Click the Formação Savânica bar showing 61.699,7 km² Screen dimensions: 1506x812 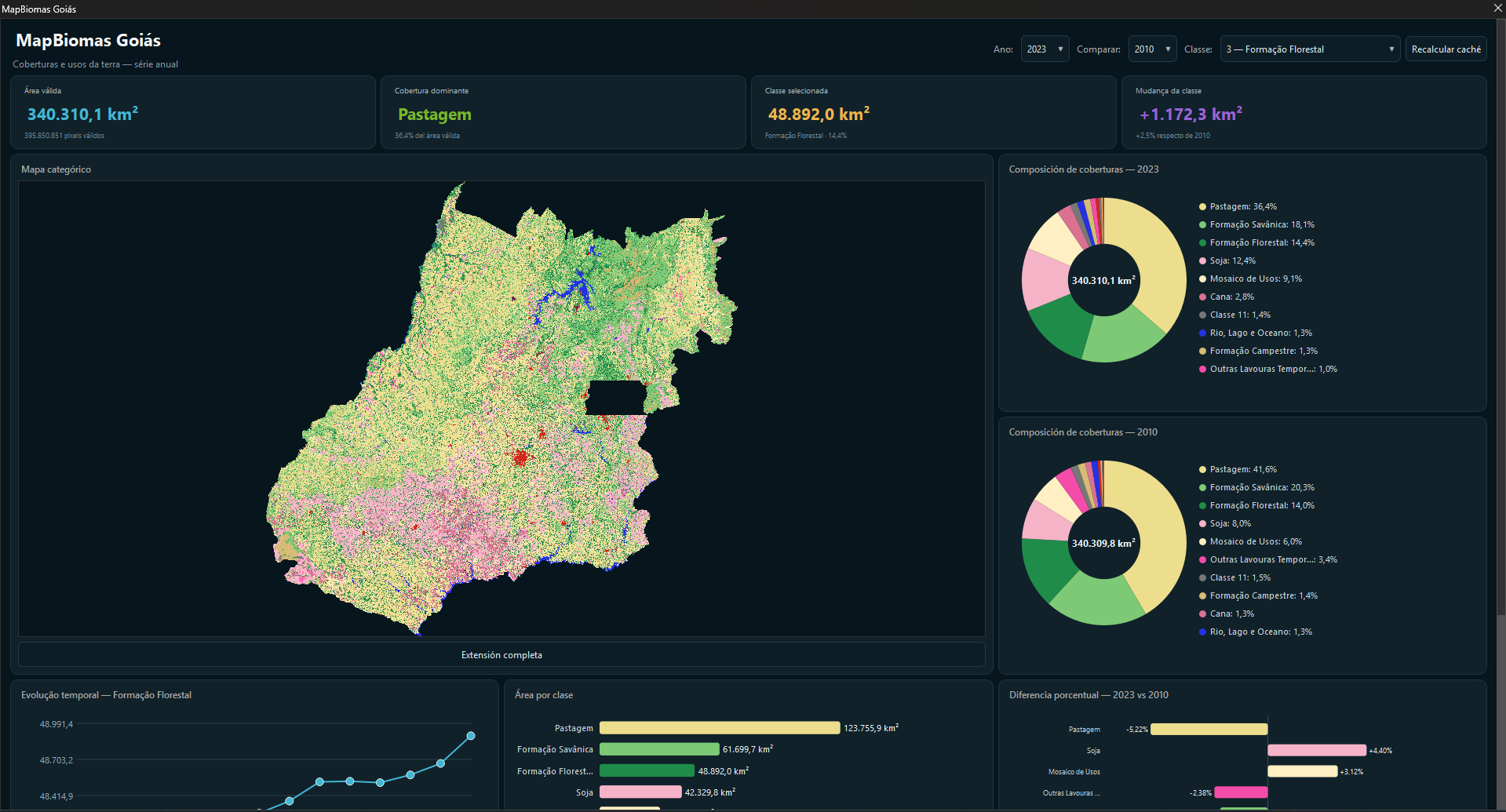tap(659, 749)
